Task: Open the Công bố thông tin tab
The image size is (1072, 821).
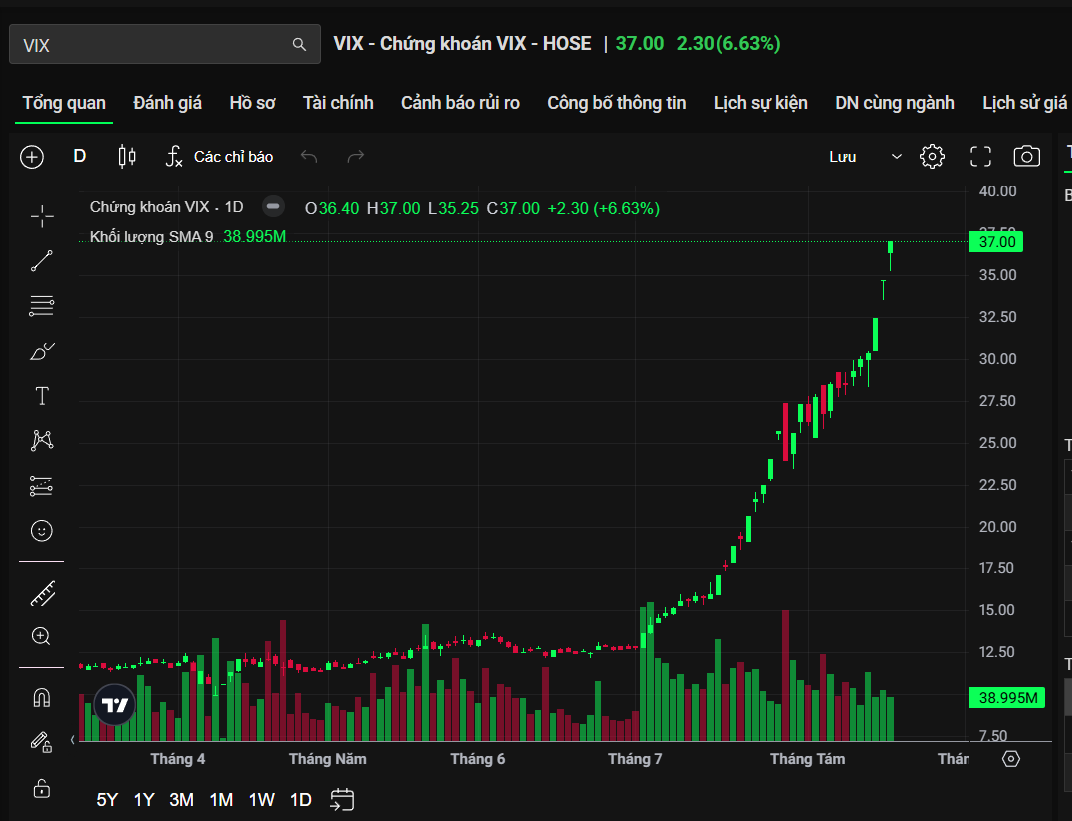Action: click(617, 103)
